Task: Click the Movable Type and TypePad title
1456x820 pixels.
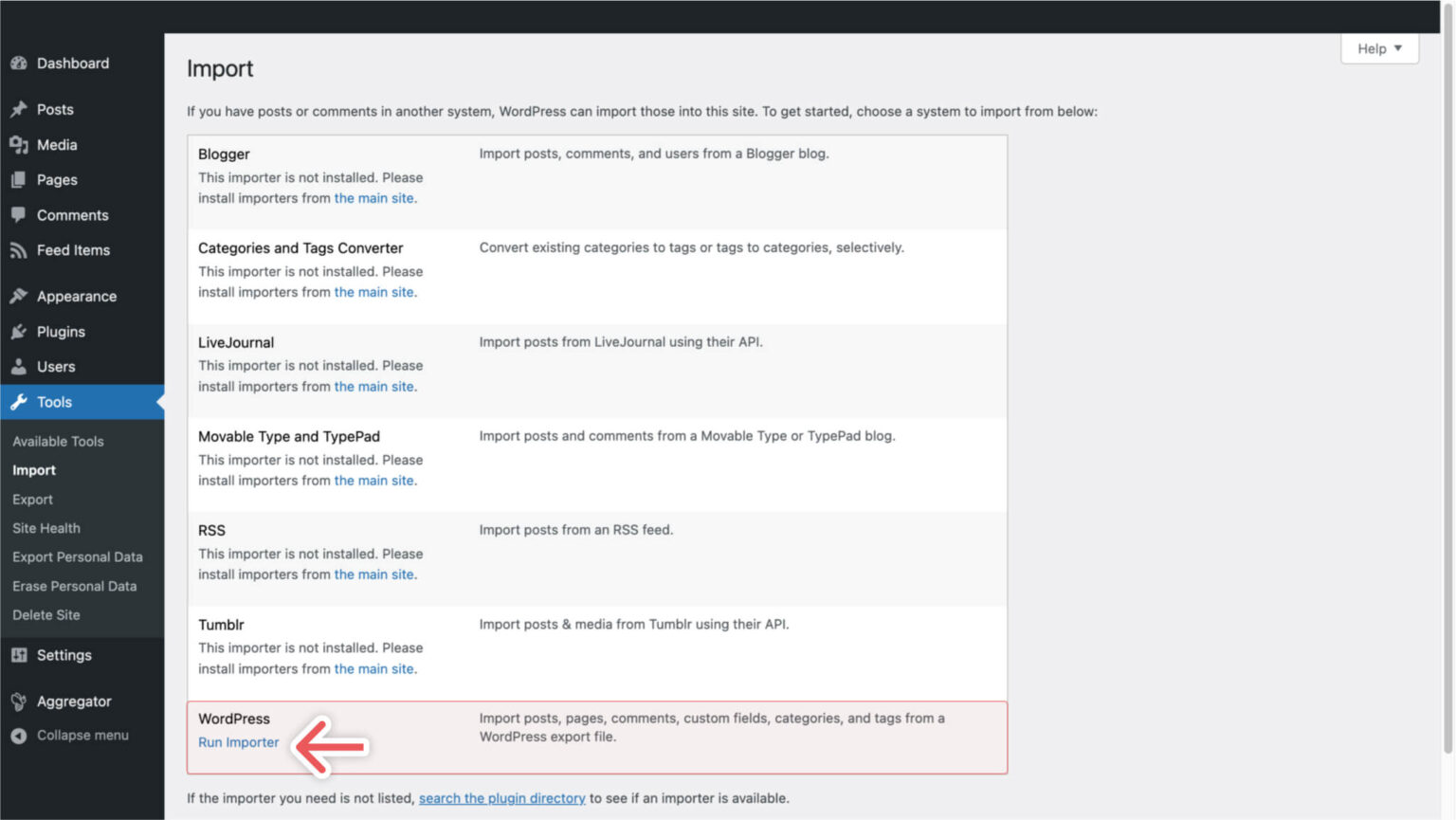Action: (289, 436)
